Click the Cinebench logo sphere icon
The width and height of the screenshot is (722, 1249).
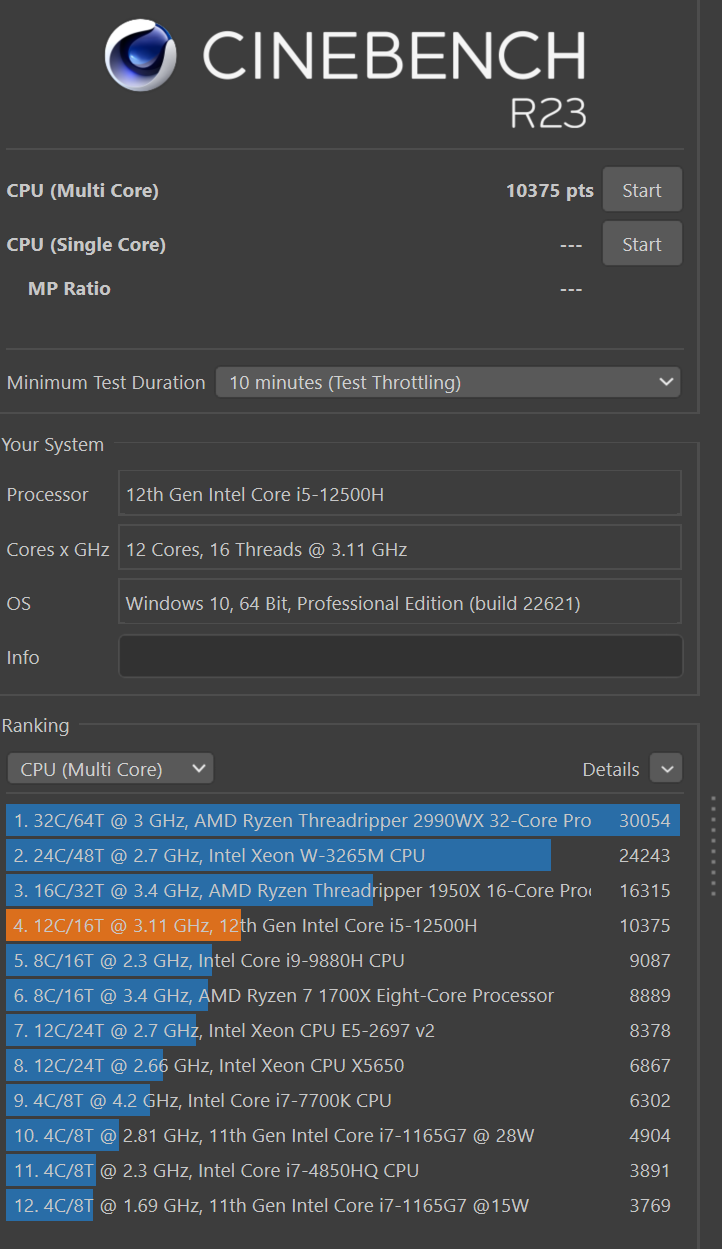coord(141,56)
